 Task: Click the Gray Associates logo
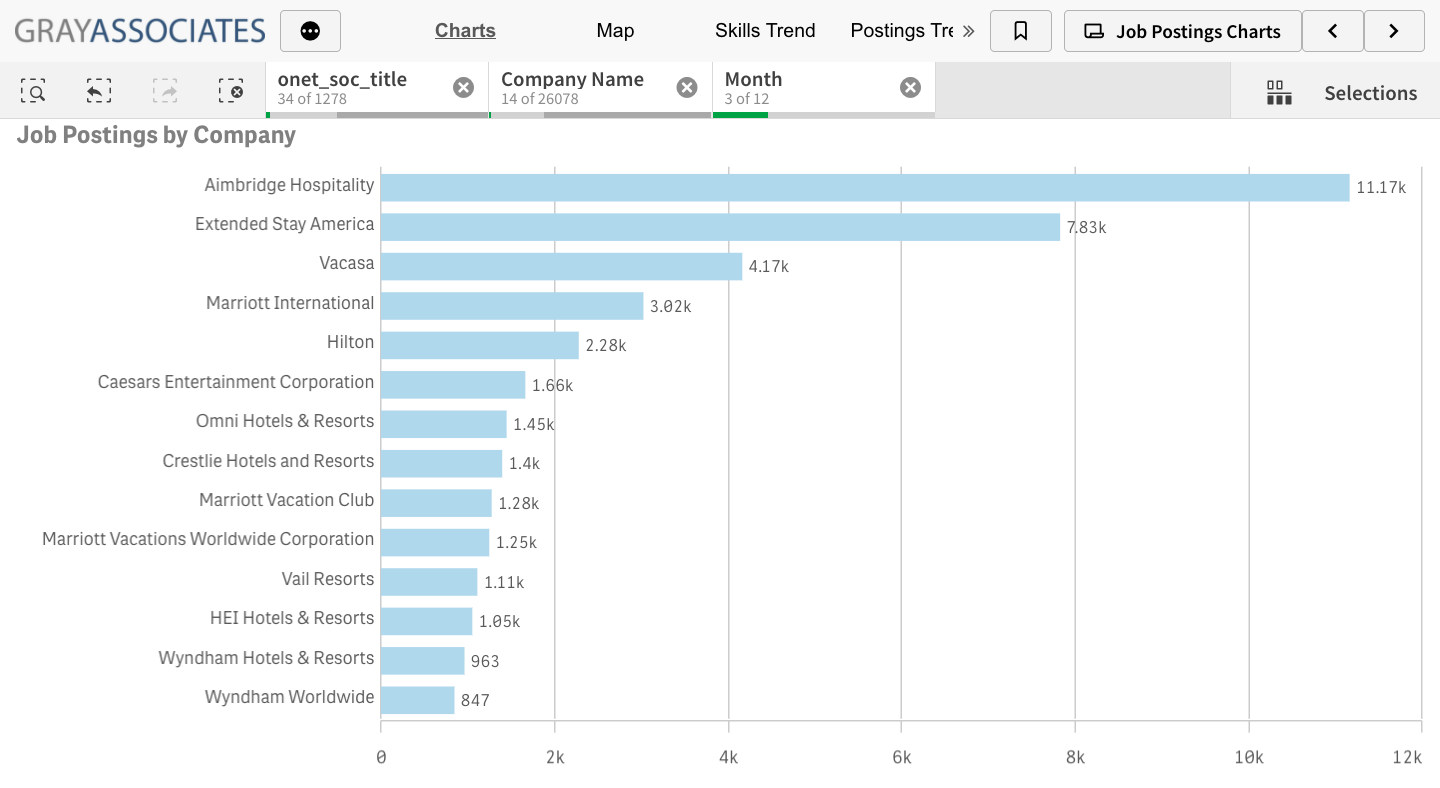[x=140, y=31]
